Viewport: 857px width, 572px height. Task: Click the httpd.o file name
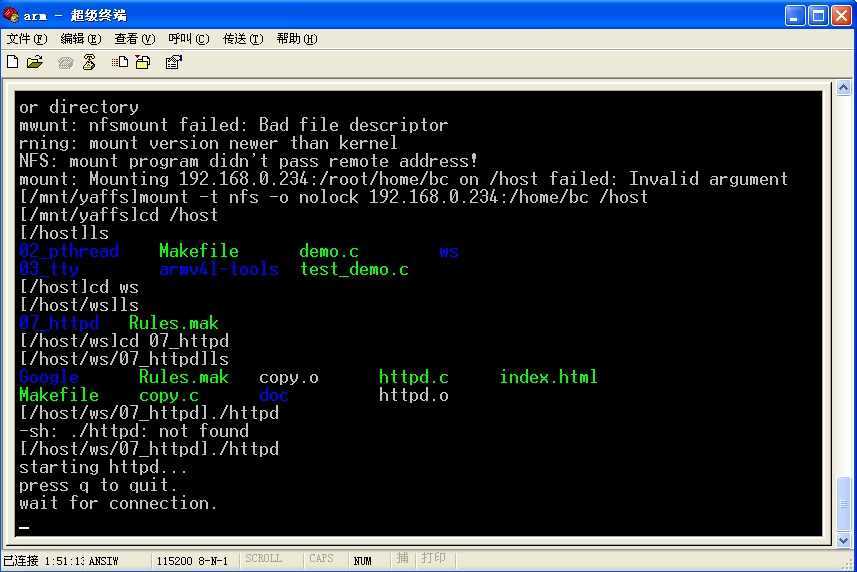tap(414, 395)
